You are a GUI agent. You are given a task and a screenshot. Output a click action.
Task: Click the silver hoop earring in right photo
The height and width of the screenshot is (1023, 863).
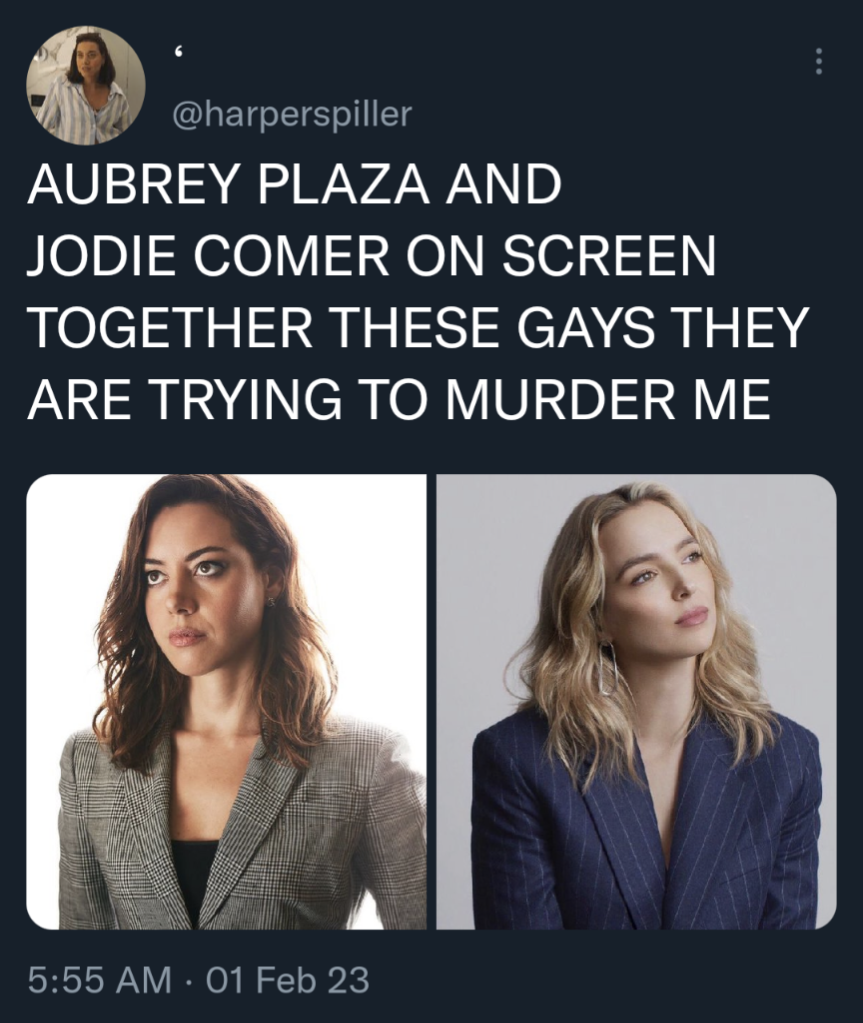(x=607, y=668)
